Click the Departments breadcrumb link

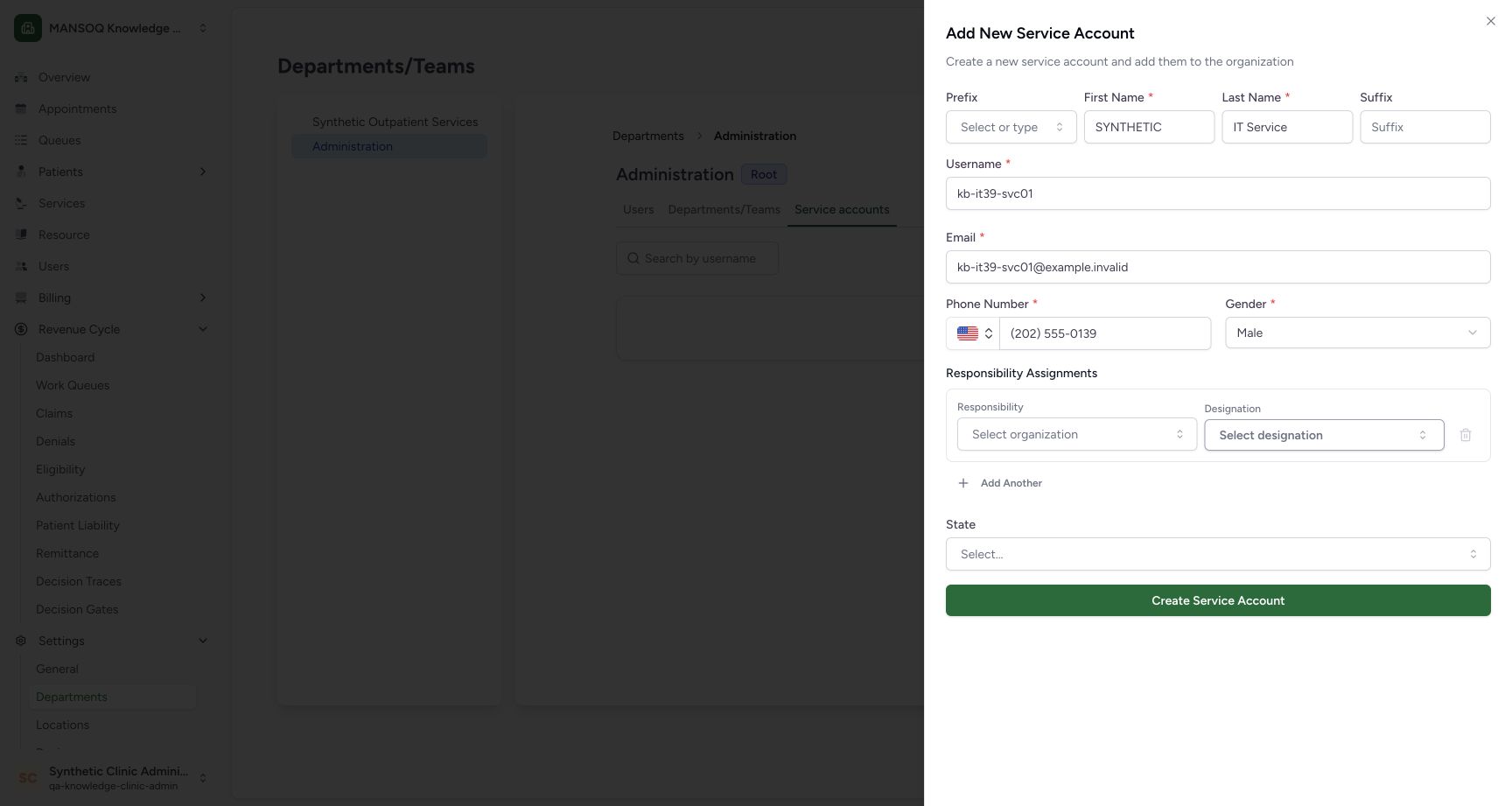pyautogui.click(x=648, y=136)
